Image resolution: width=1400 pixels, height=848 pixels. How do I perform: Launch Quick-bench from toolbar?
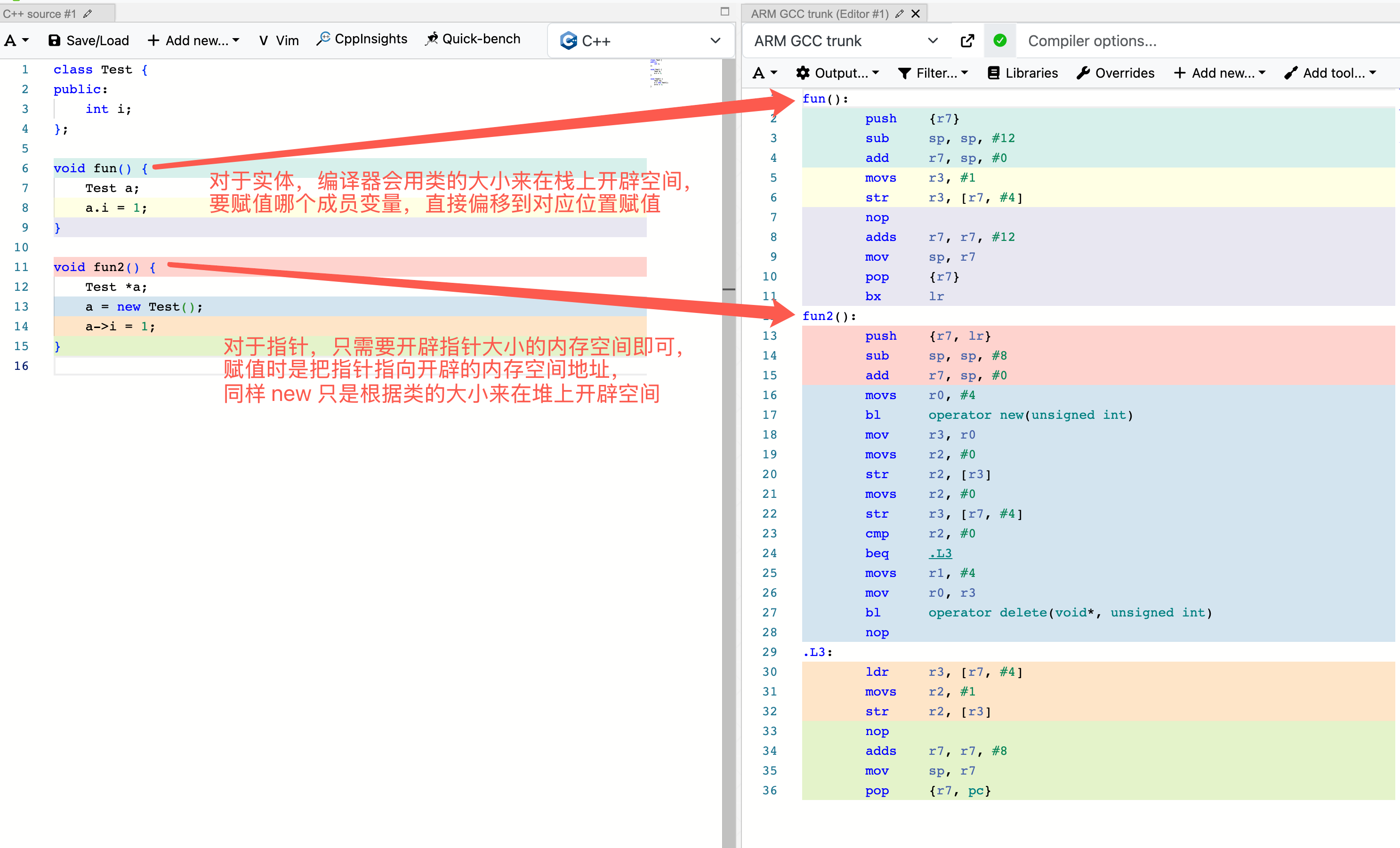472,39
